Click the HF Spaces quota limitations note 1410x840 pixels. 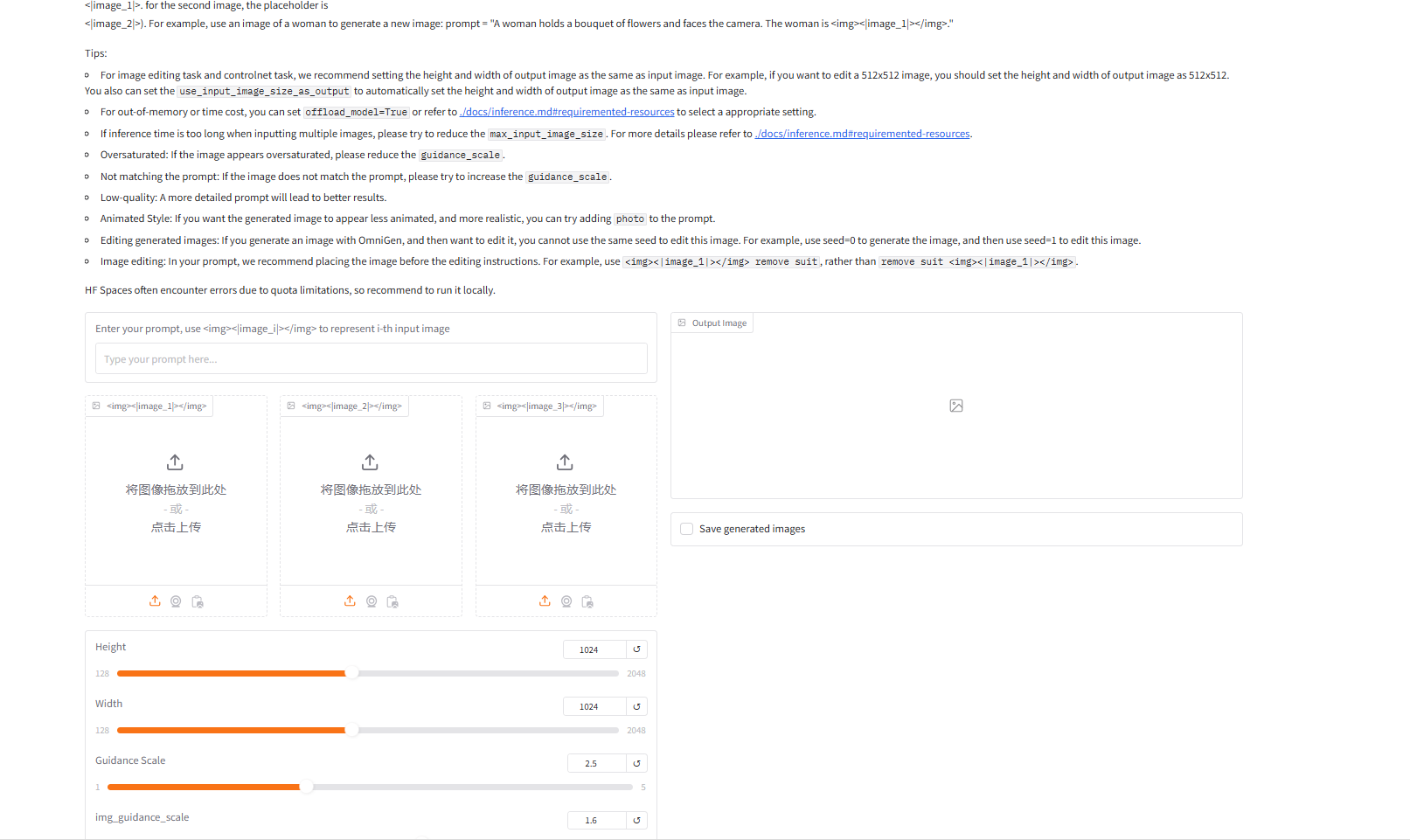[x=290, y=290]
